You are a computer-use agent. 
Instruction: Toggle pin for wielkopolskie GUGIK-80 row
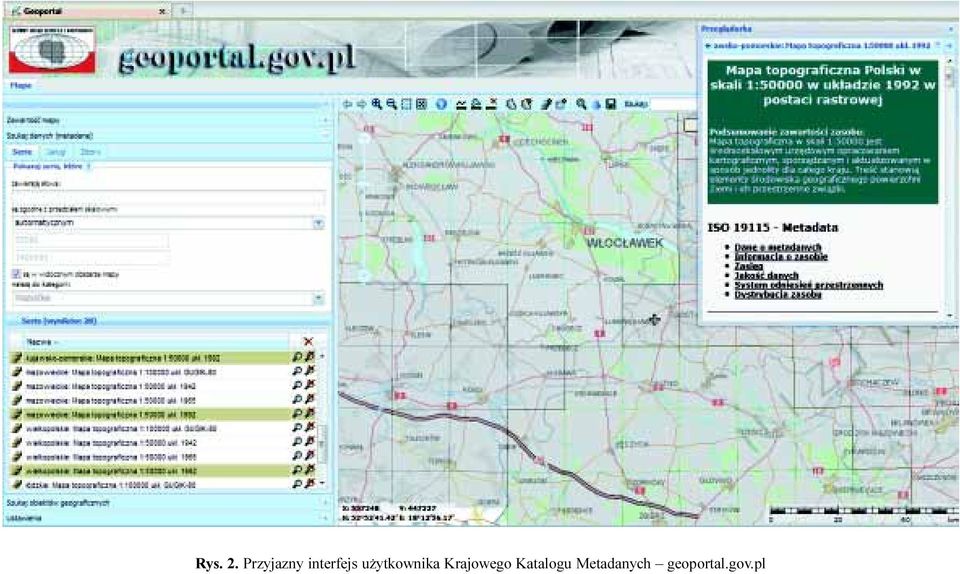click(x=310, y=428)
